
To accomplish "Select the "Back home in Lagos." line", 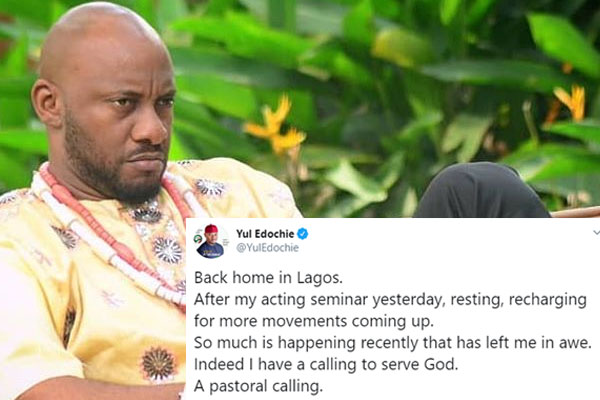I will [x=268, y=277].
